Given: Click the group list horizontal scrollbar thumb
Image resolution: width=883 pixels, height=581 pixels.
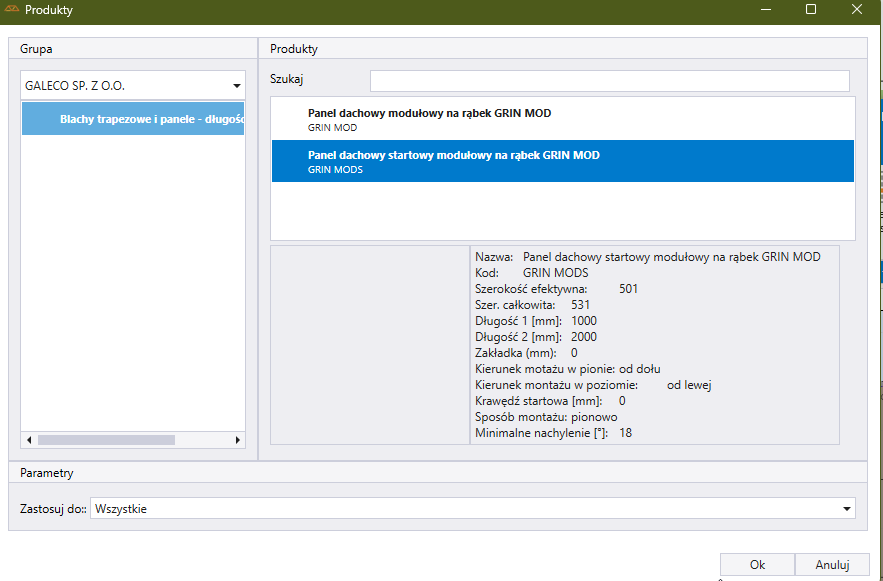Looking at the screenshot, I should coord(106,440).
